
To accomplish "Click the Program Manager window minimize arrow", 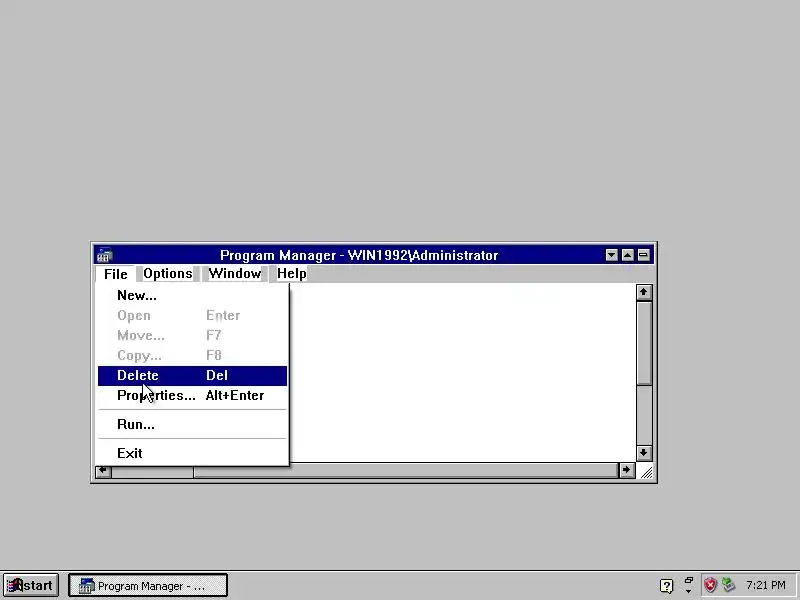I will 611,255.
